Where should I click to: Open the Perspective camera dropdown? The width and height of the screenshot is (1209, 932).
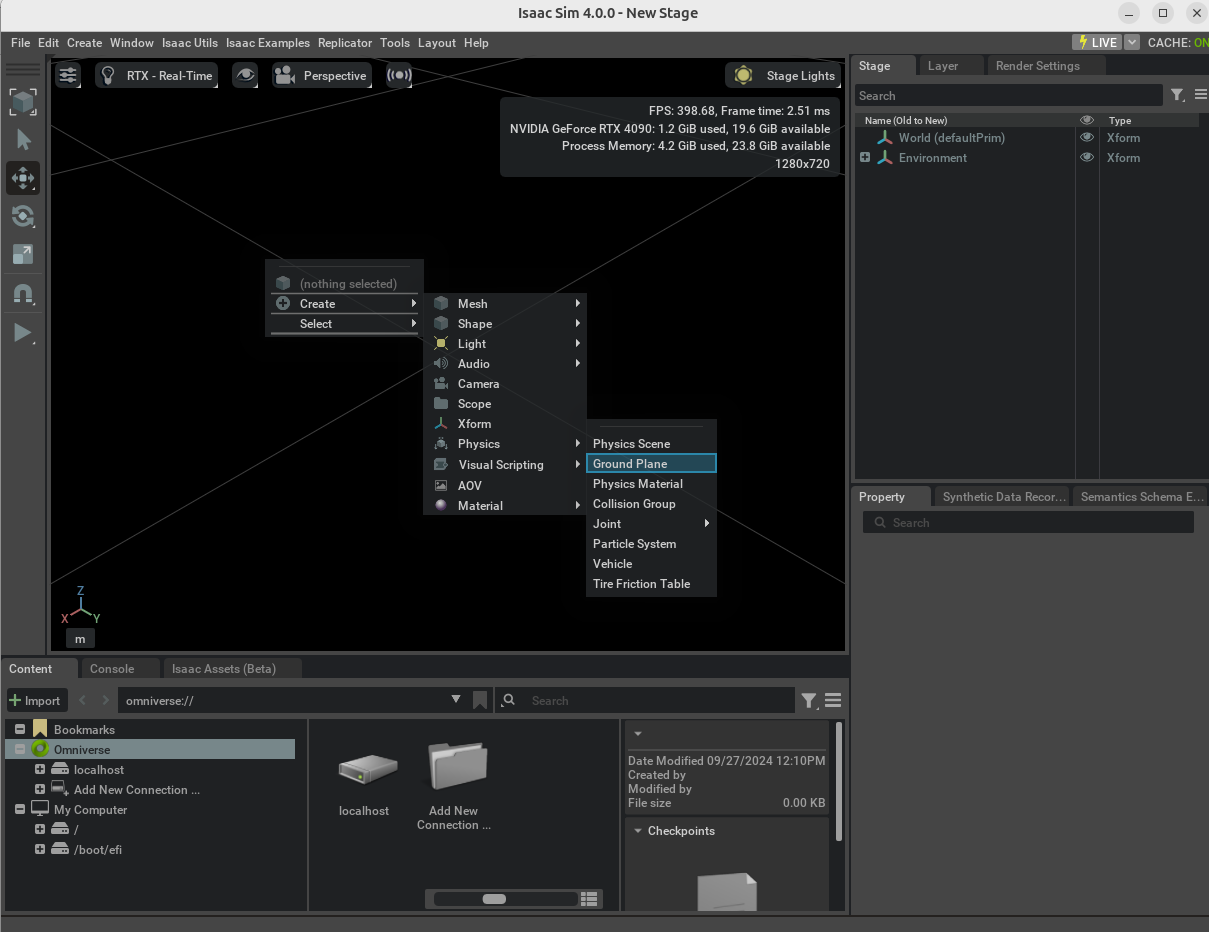[321, 75]
